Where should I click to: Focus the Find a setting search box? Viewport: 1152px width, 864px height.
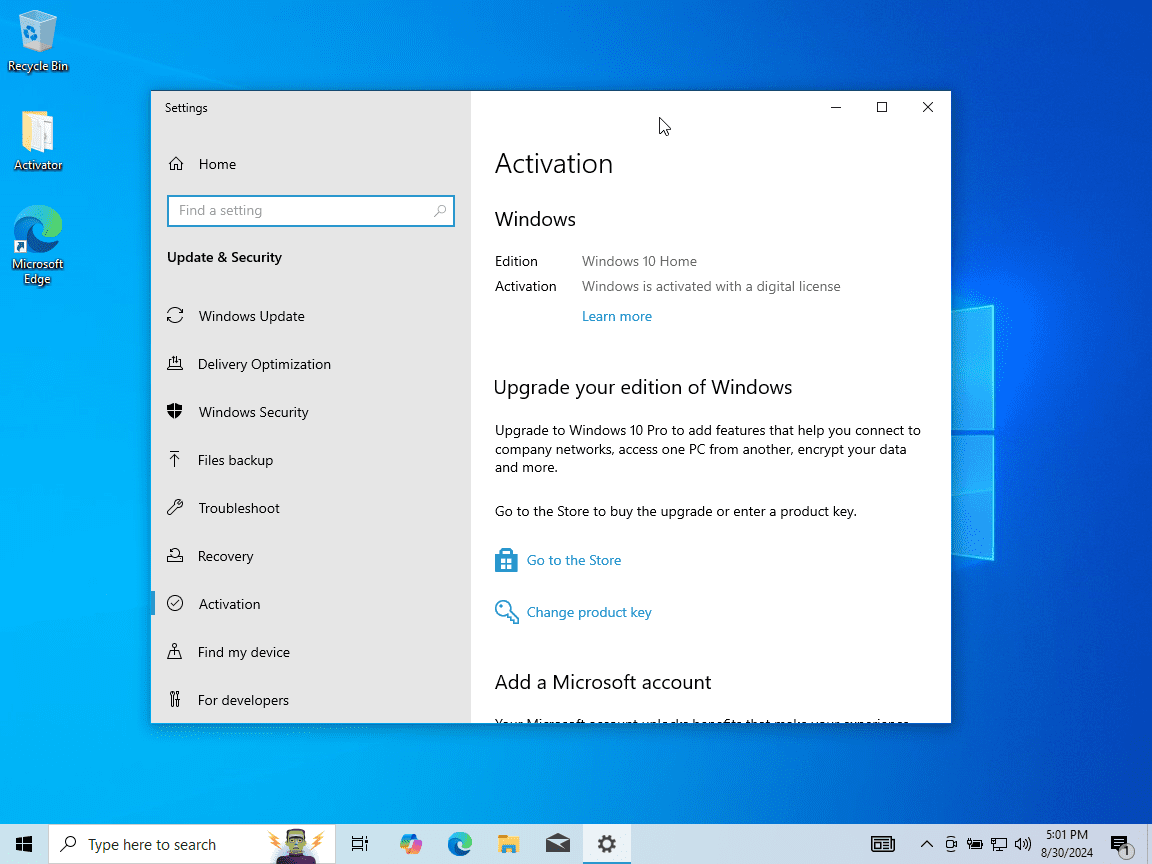311,211
